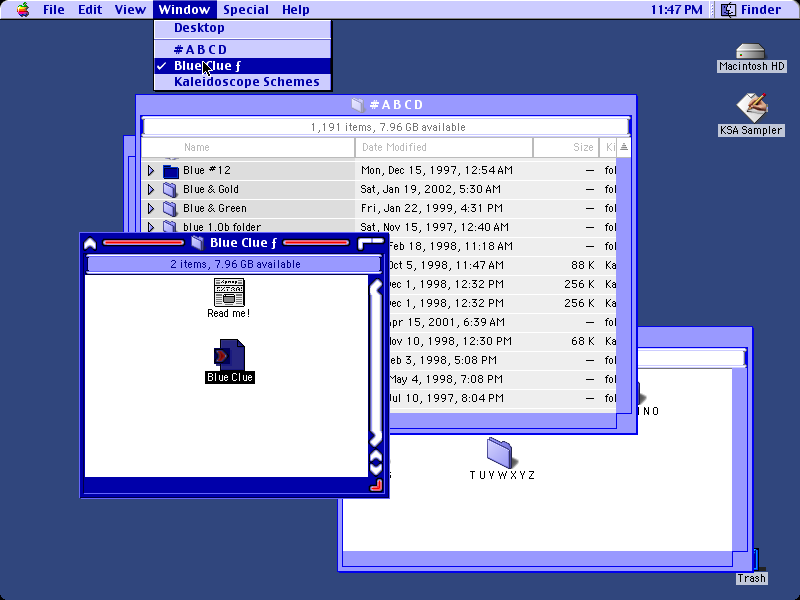Click row dated May 4, 1998, 7:08 PM
The height and width of the screenshot is (600, 800).
(x=503, y=379)
